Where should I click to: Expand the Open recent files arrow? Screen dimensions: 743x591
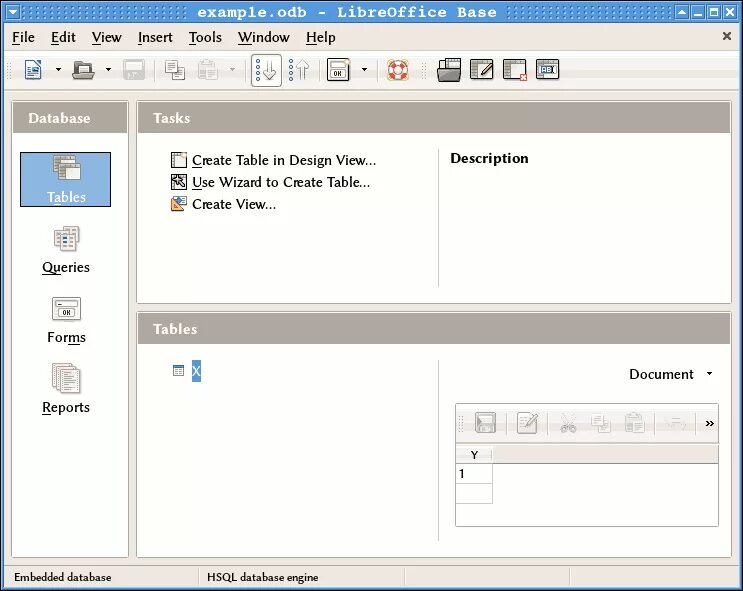pos(108,70)
